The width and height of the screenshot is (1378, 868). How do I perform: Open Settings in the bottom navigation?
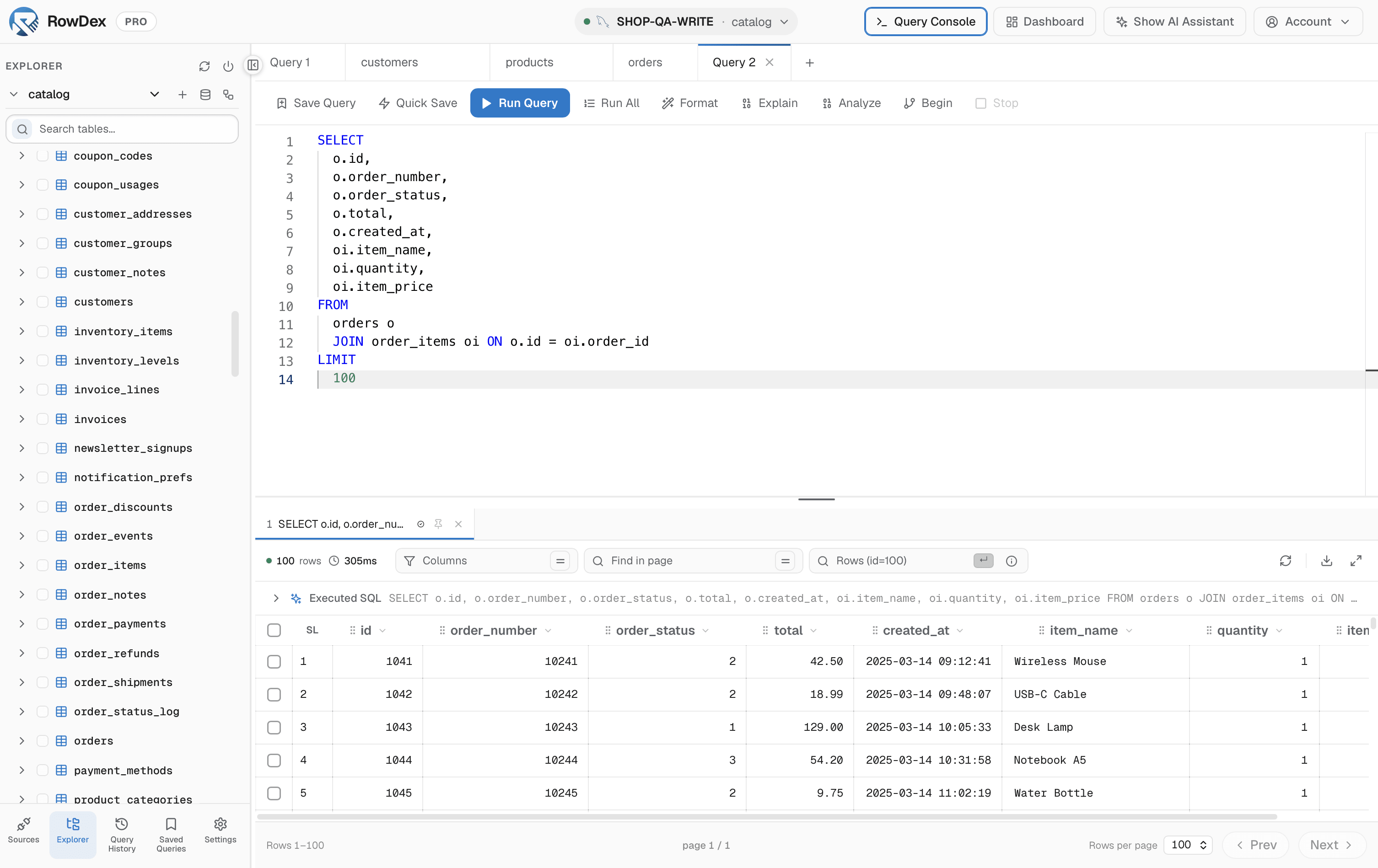(221, 830)
